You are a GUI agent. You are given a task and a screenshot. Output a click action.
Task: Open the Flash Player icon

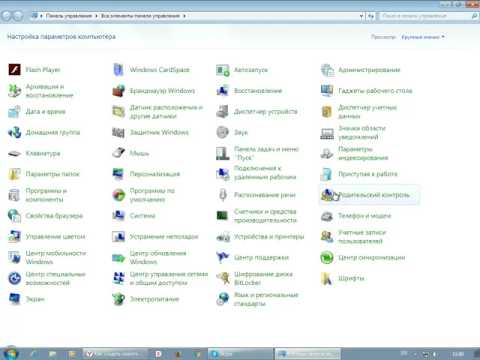click(x=14, y=70)
